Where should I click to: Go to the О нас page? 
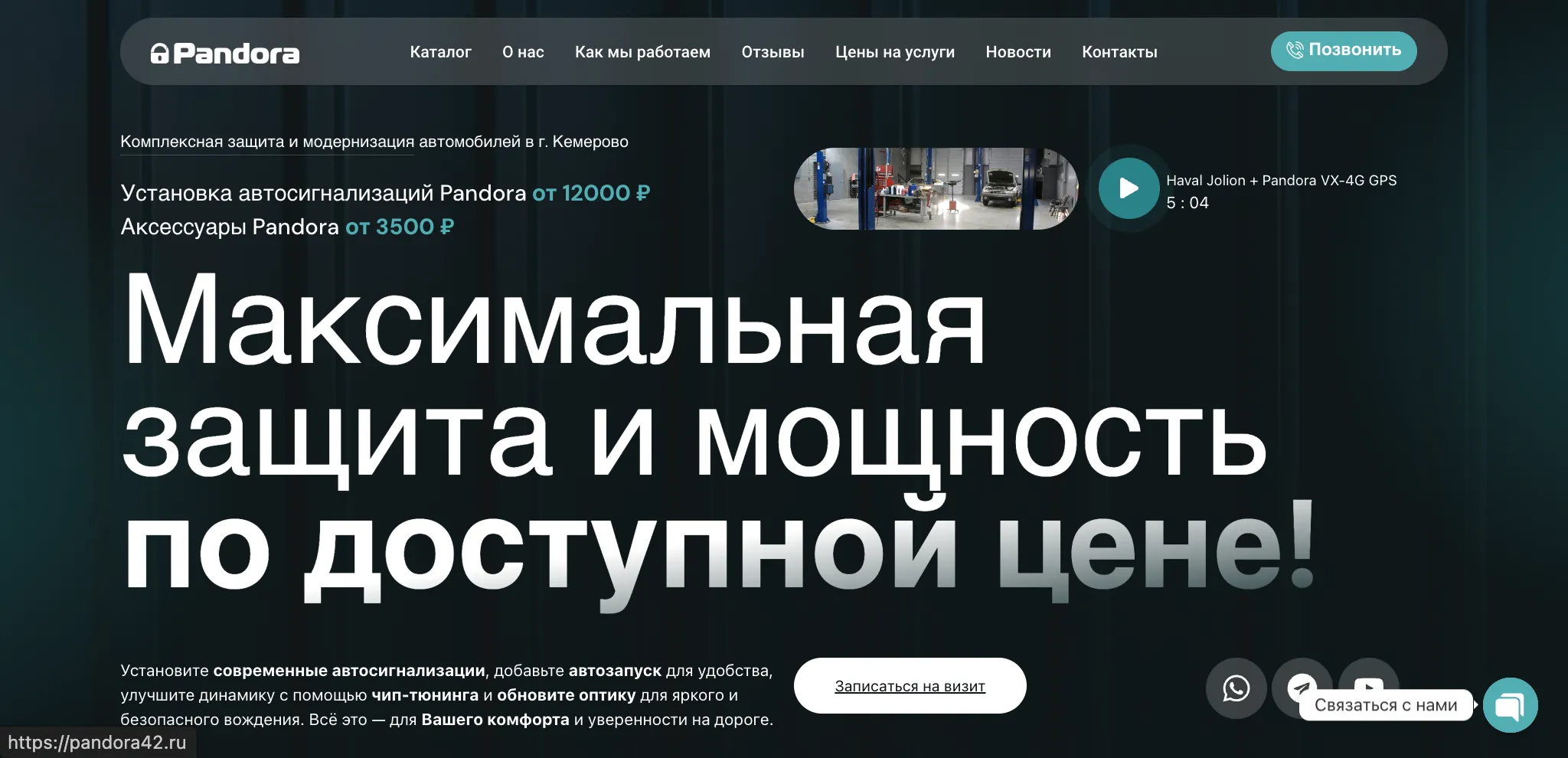tap(523, 52)
